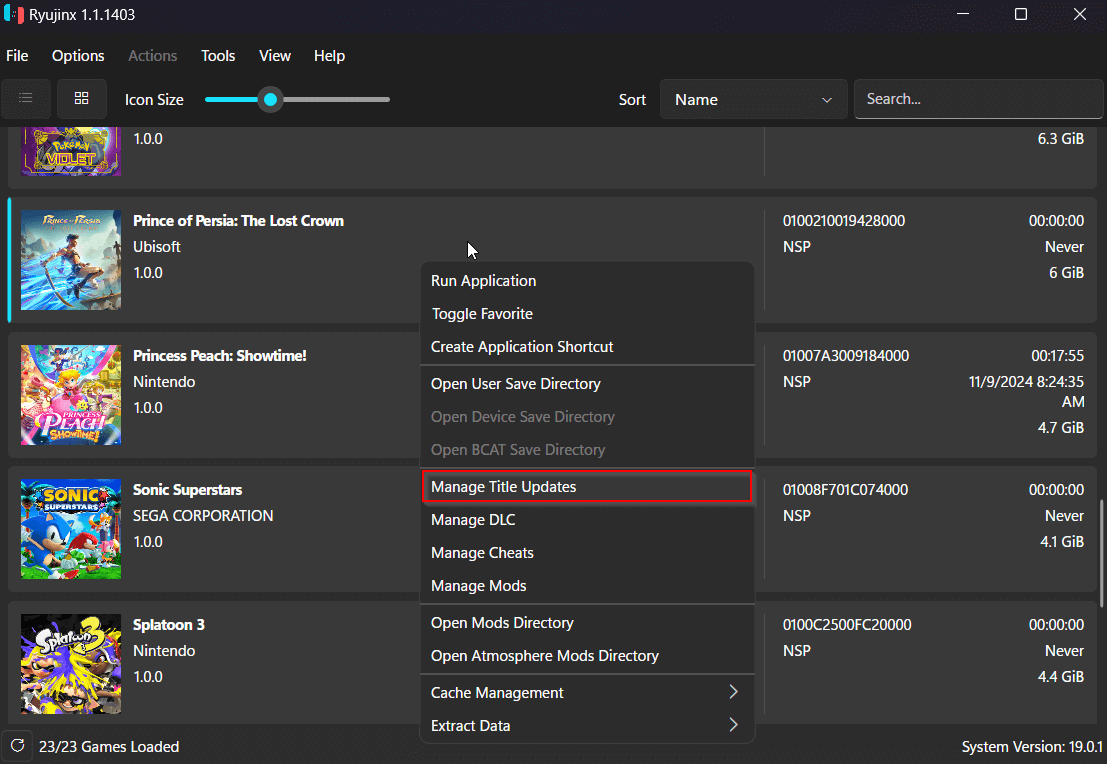Click the game list vertical scrollbar
This screenshot has height=764, width=1107.
[x=1101, y=553]
